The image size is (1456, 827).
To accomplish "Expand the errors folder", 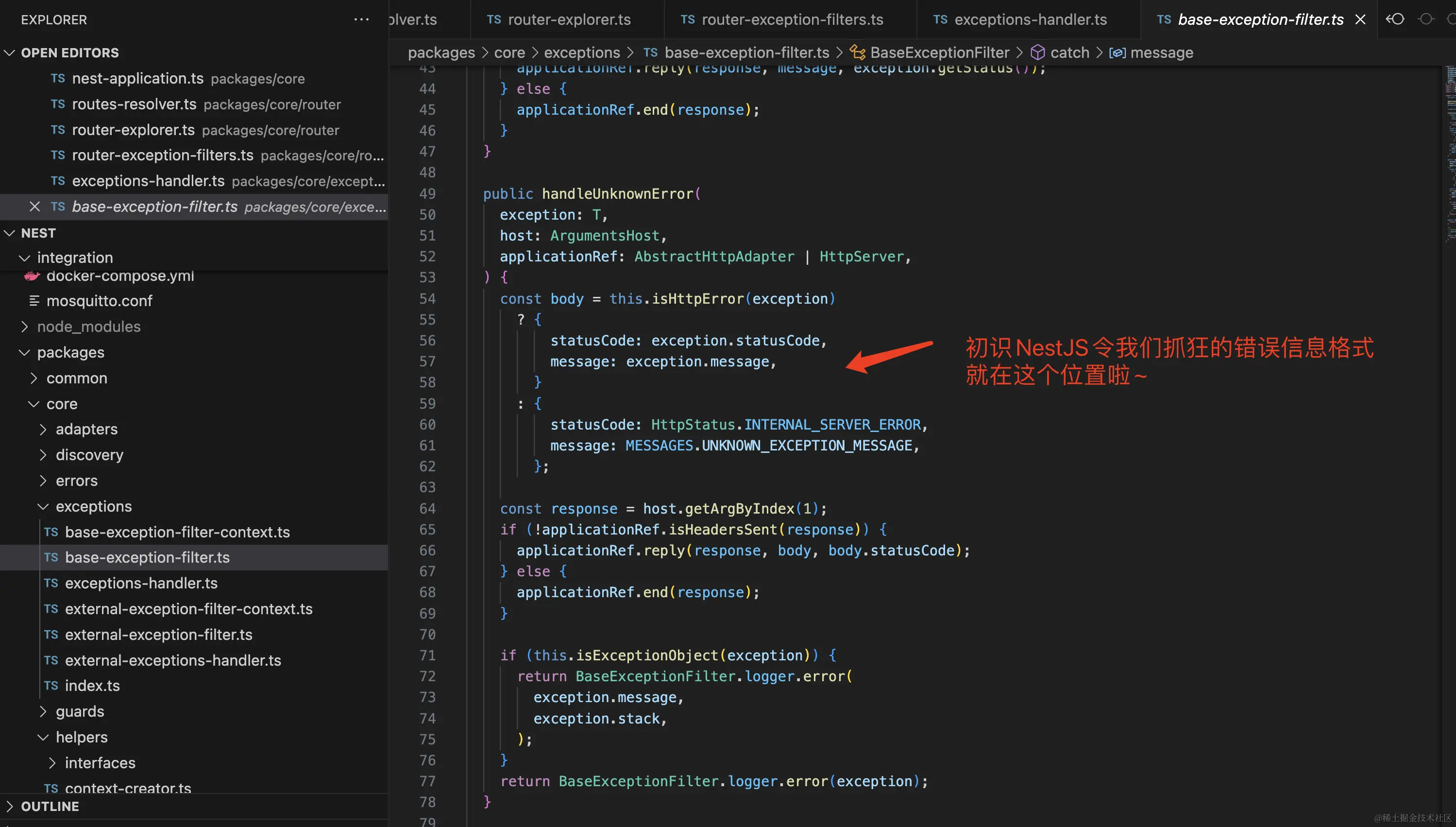I will [43, 481].
